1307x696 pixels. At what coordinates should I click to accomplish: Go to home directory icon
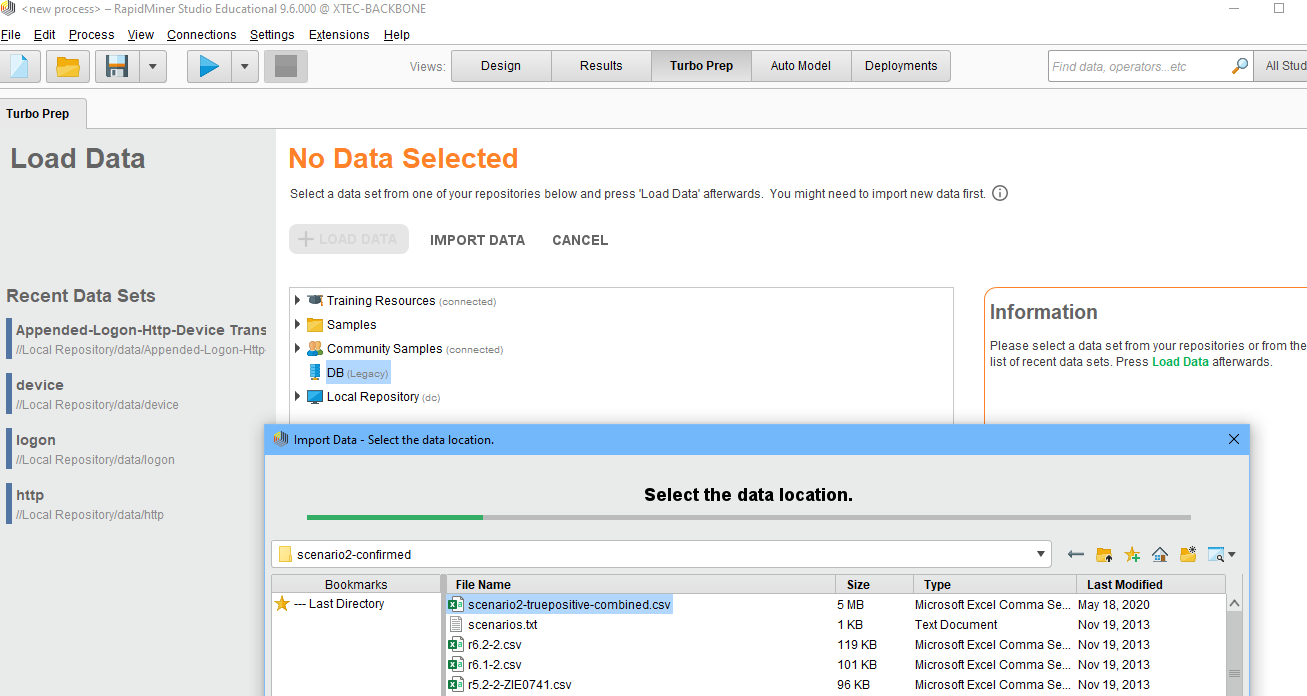point(1160,554)
